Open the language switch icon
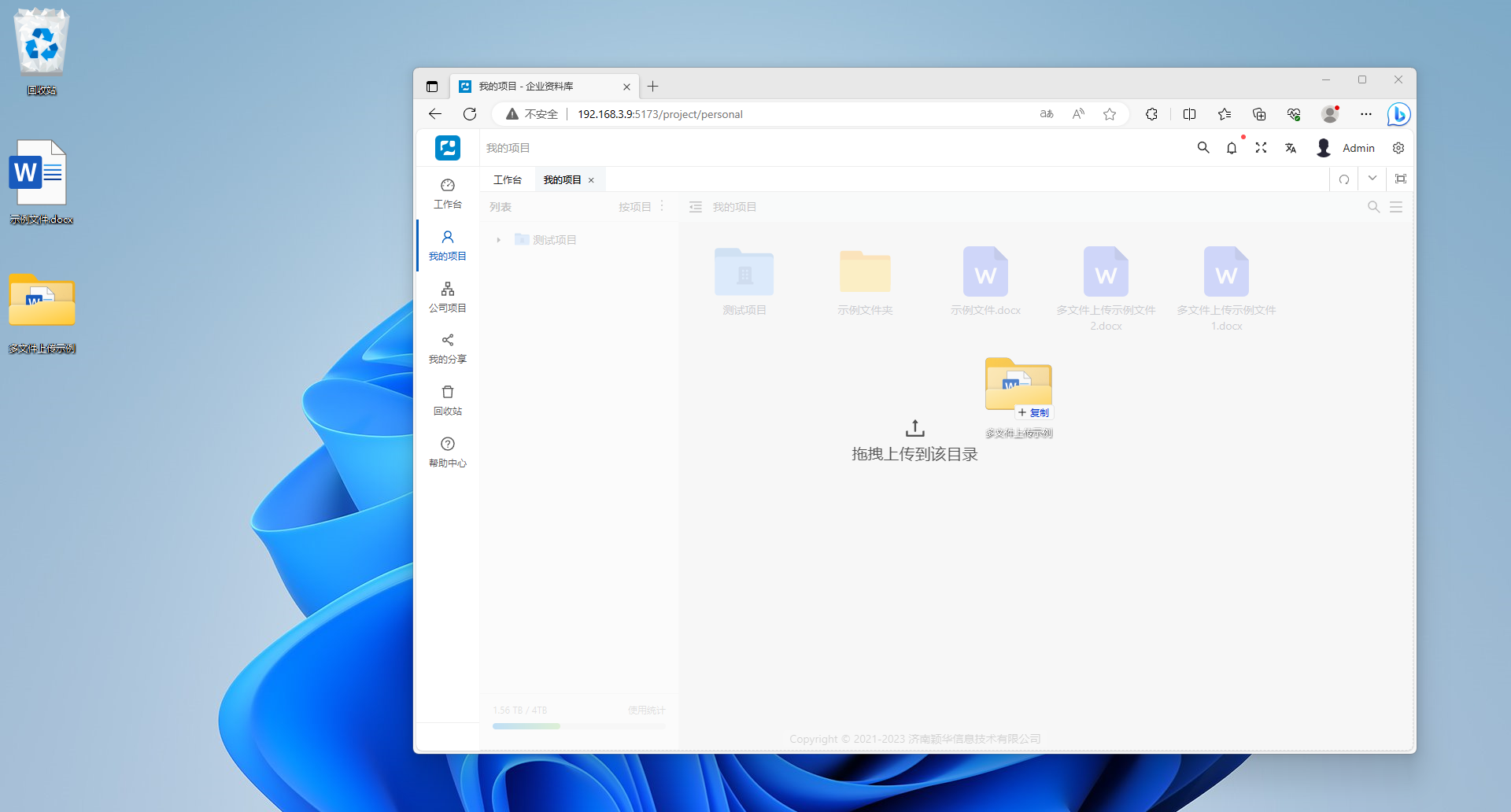This screenshot has height=812, width=1511. tap(1291, 148)
